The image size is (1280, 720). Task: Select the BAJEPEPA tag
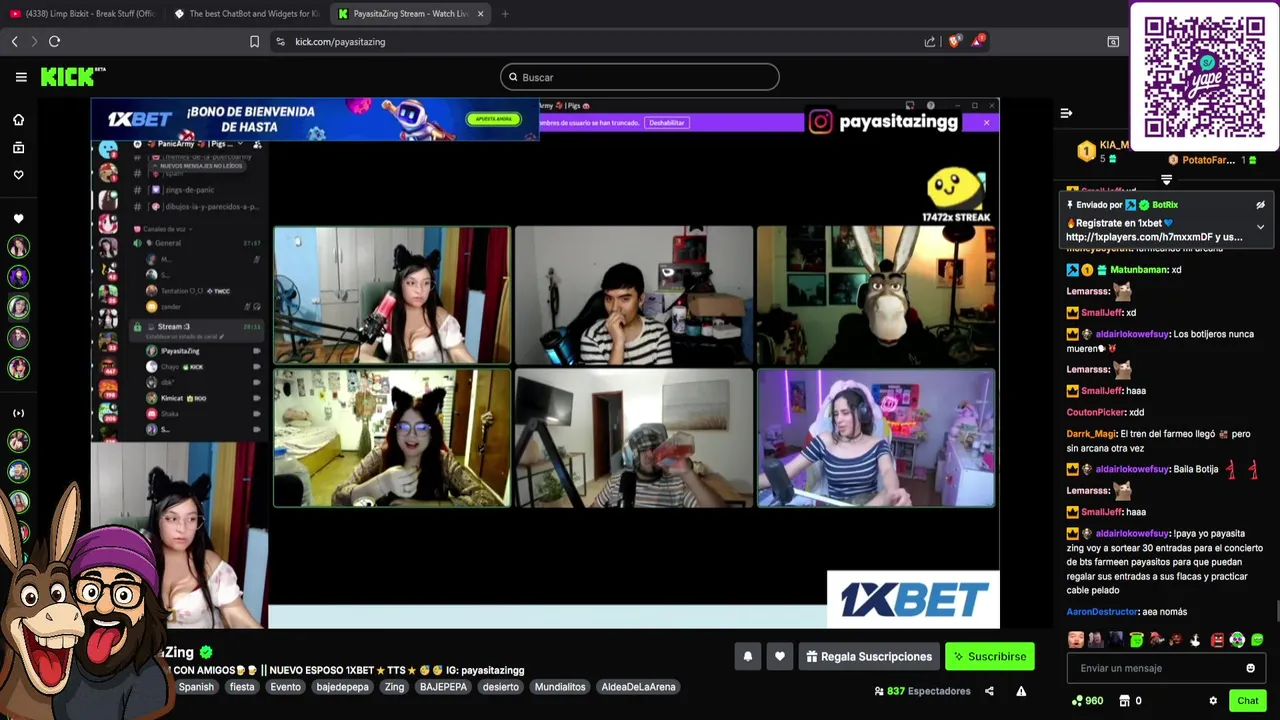point(443,687)
